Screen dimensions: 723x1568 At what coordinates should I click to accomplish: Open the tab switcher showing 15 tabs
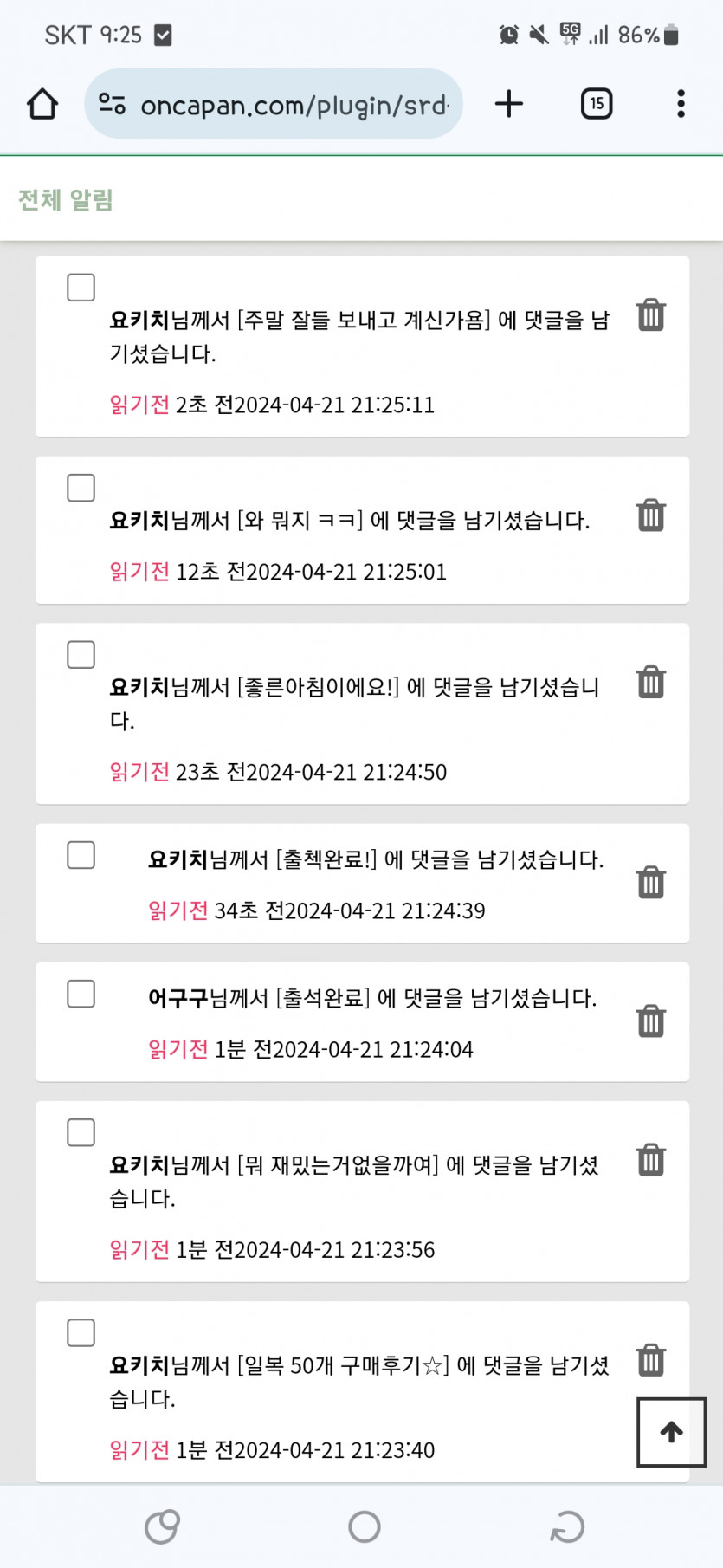coord(597,104)
